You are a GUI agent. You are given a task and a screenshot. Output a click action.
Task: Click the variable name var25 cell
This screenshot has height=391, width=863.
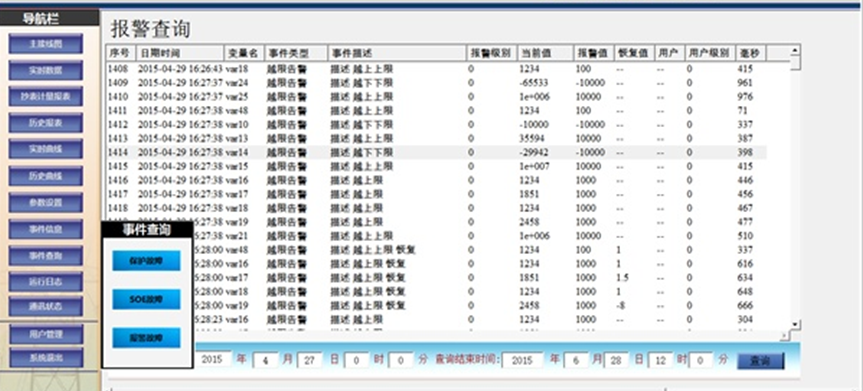coord(237,97)
